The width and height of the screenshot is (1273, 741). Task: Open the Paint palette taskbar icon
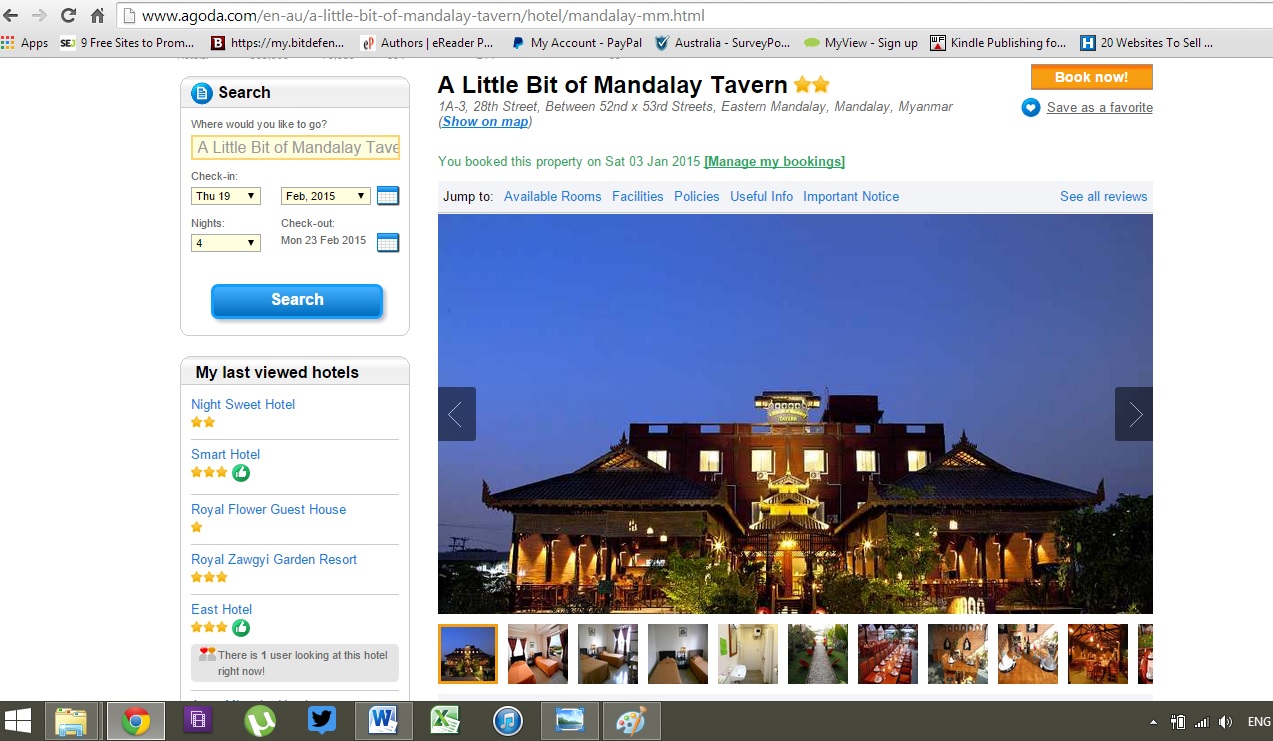coord(631,720)
